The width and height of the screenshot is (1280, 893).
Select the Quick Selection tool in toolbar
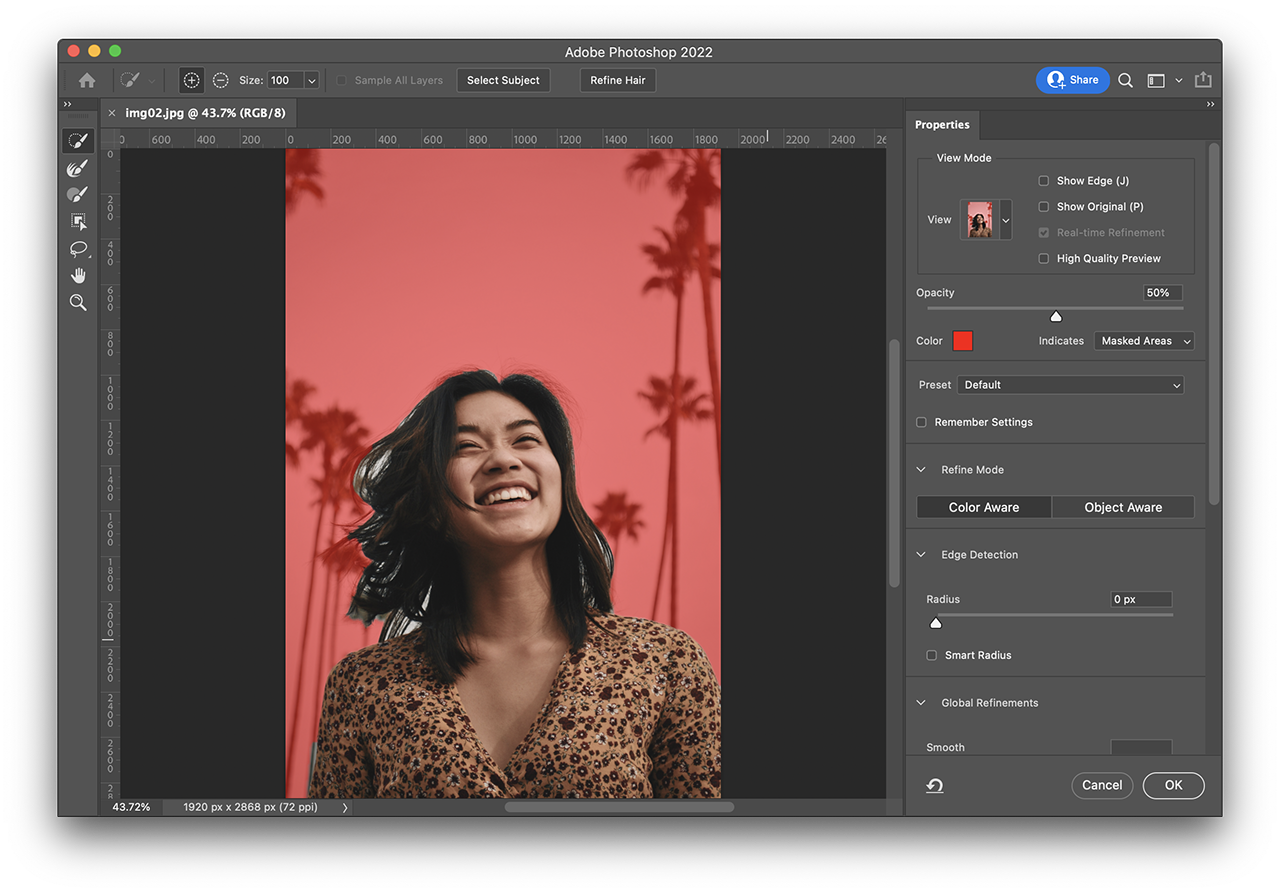point(78,140)
